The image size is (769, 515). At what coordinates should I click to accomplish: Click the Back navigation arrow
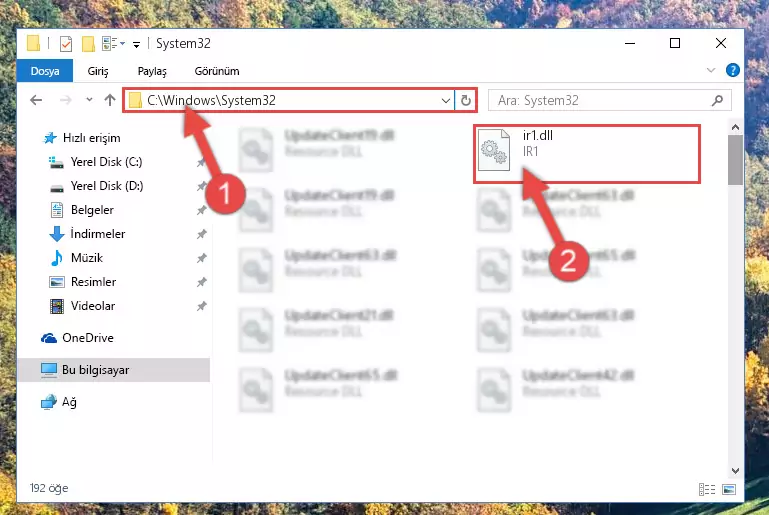point(36,100)
